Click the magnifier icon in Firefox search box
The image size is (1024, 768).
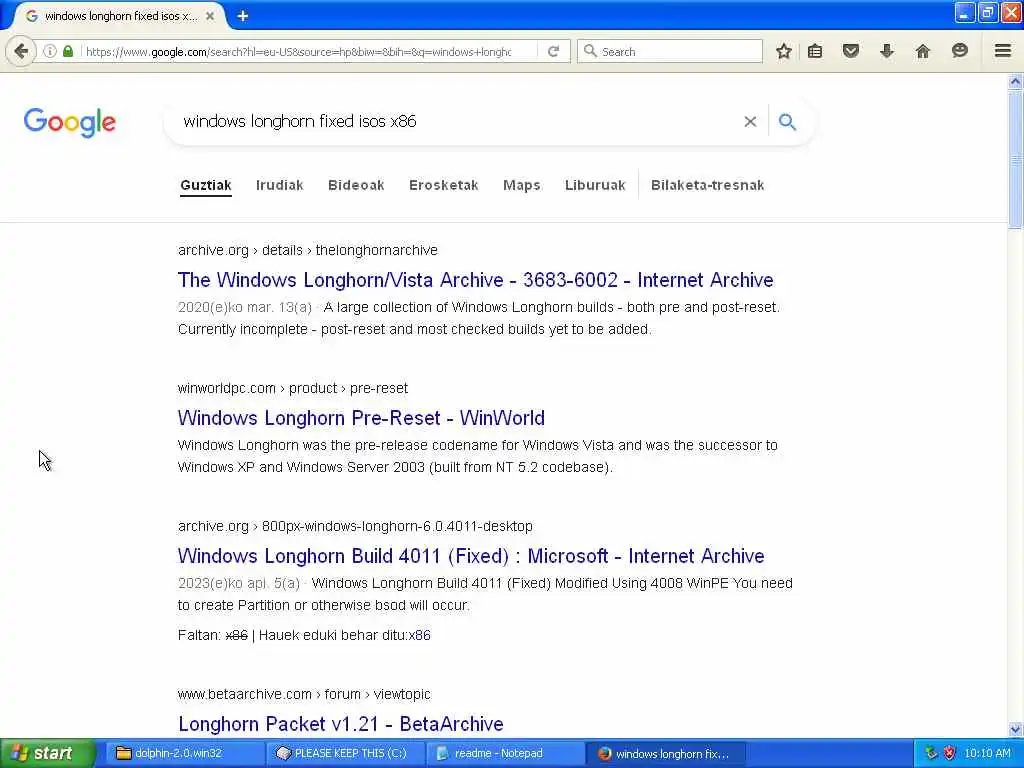click(590, 51)
